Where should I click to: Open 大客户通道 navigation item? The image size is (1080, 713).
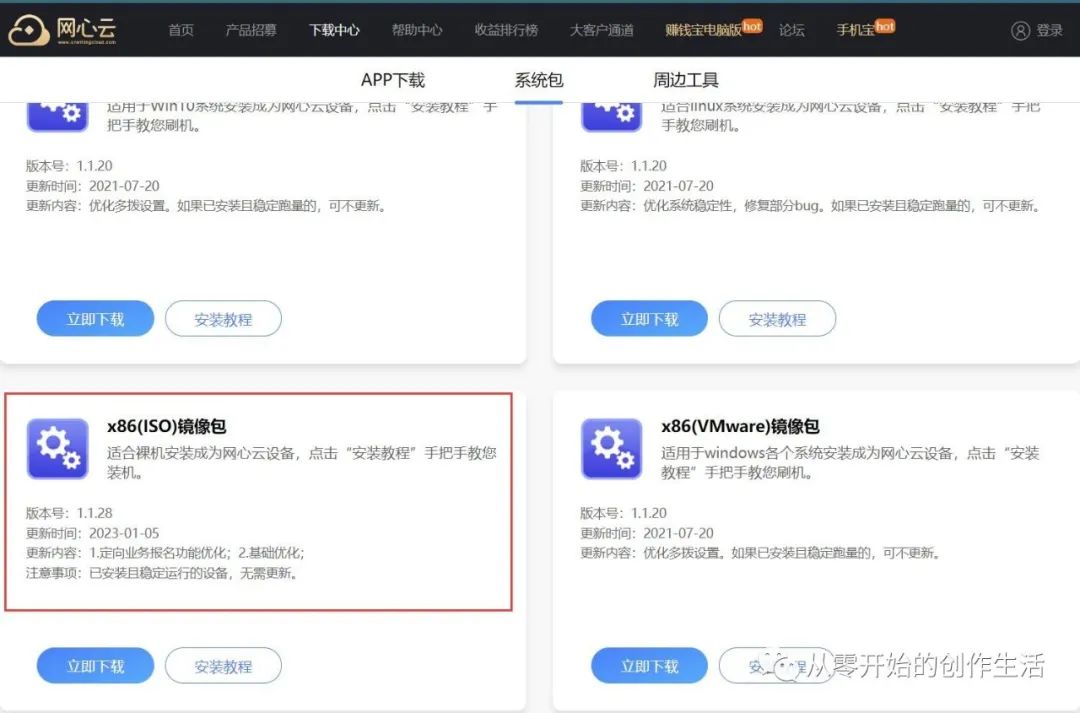[x=601, y=30]
